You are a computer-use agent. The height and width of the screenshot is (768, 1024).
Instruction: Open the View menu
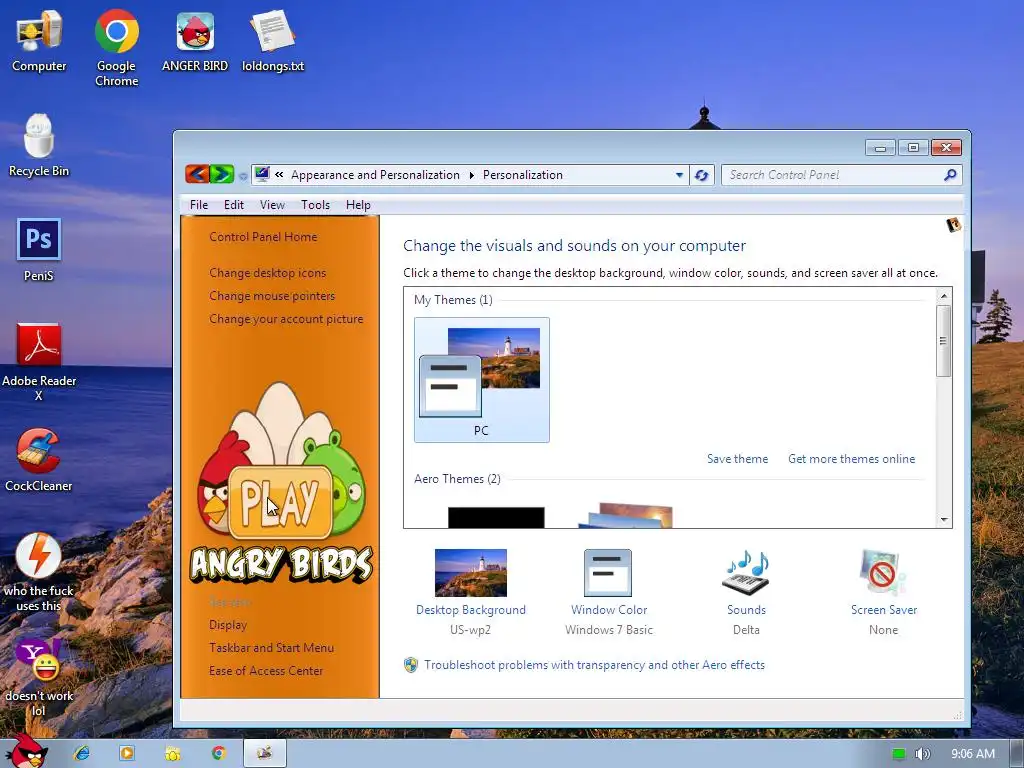pos(272,204)
